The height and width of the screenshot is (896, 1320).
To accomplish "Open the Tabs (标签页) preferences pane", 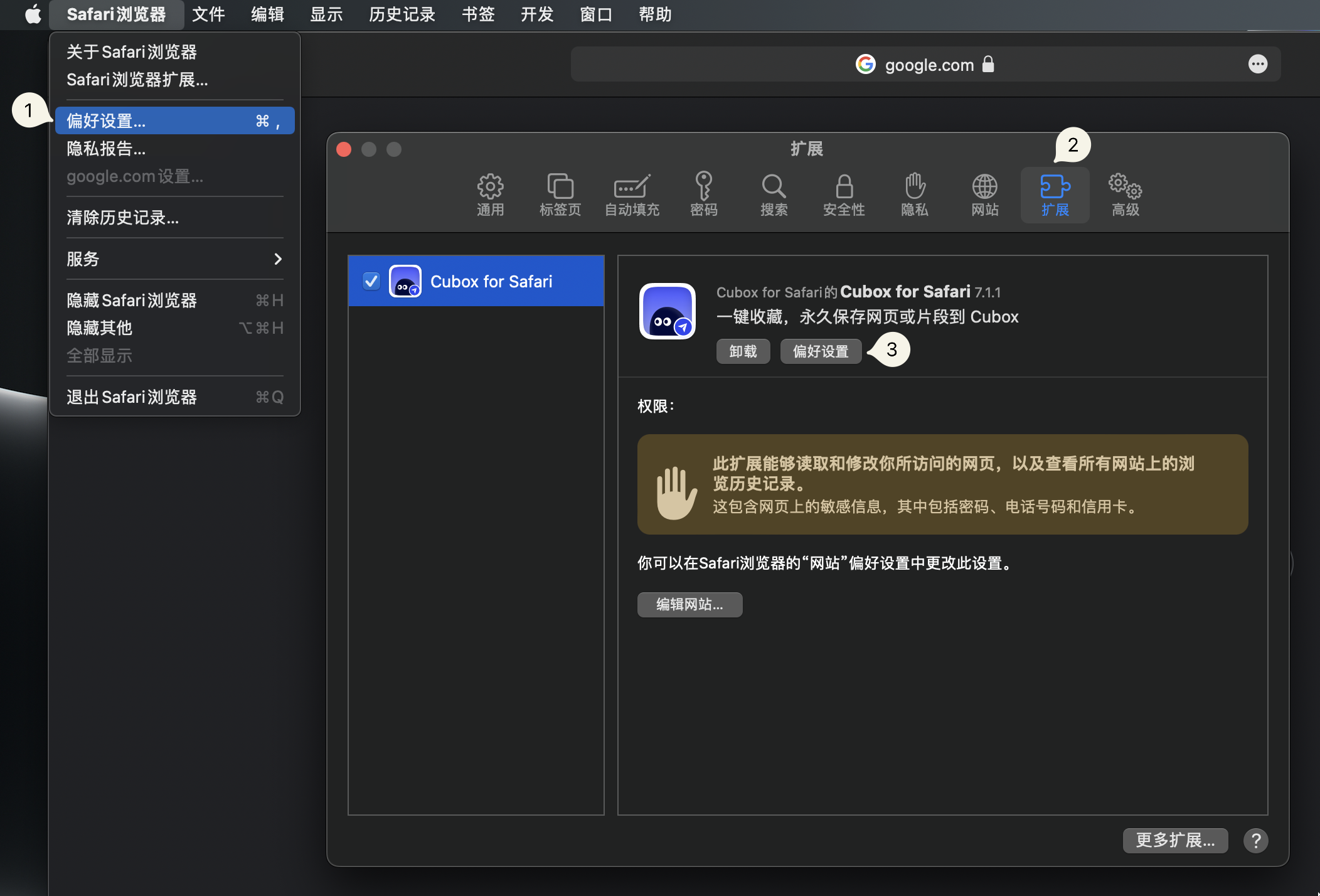I will coord(560,195).
